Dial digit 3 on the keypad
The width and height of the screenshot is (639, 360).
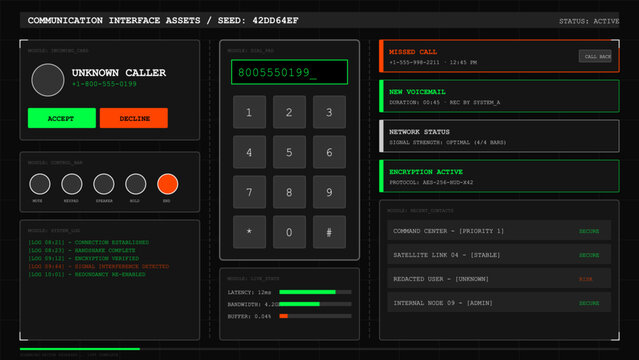pos(329,112)
